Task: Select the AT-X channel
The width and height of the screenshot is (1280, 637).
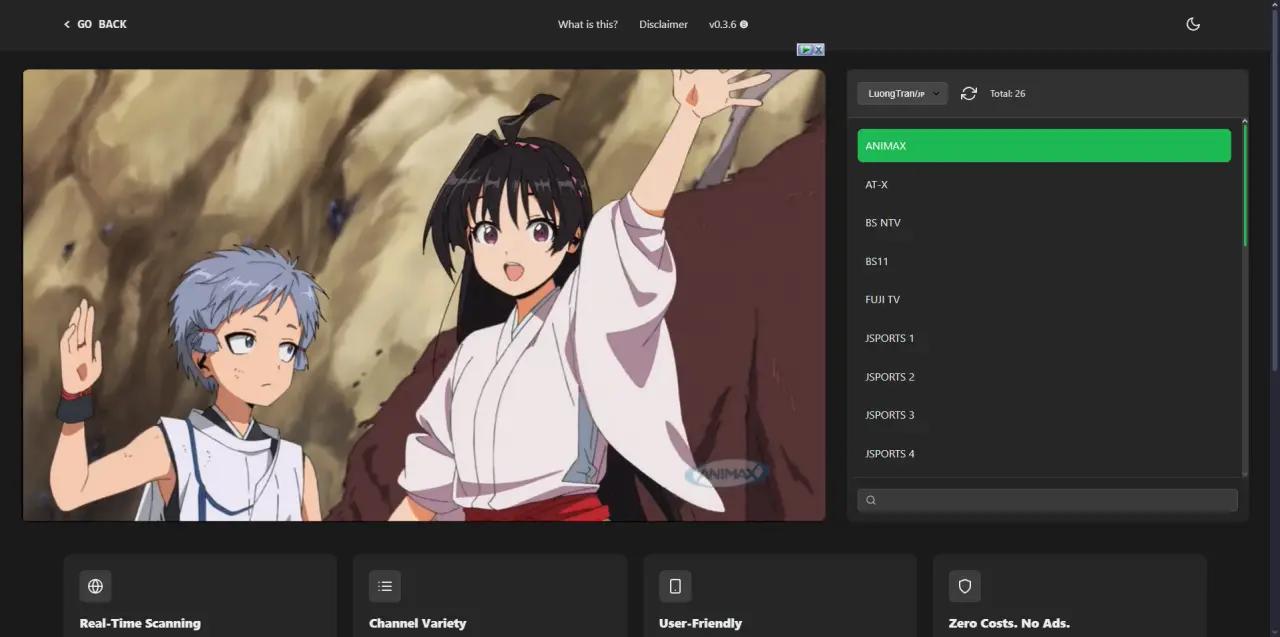Action: click(x=1044, y=184)
